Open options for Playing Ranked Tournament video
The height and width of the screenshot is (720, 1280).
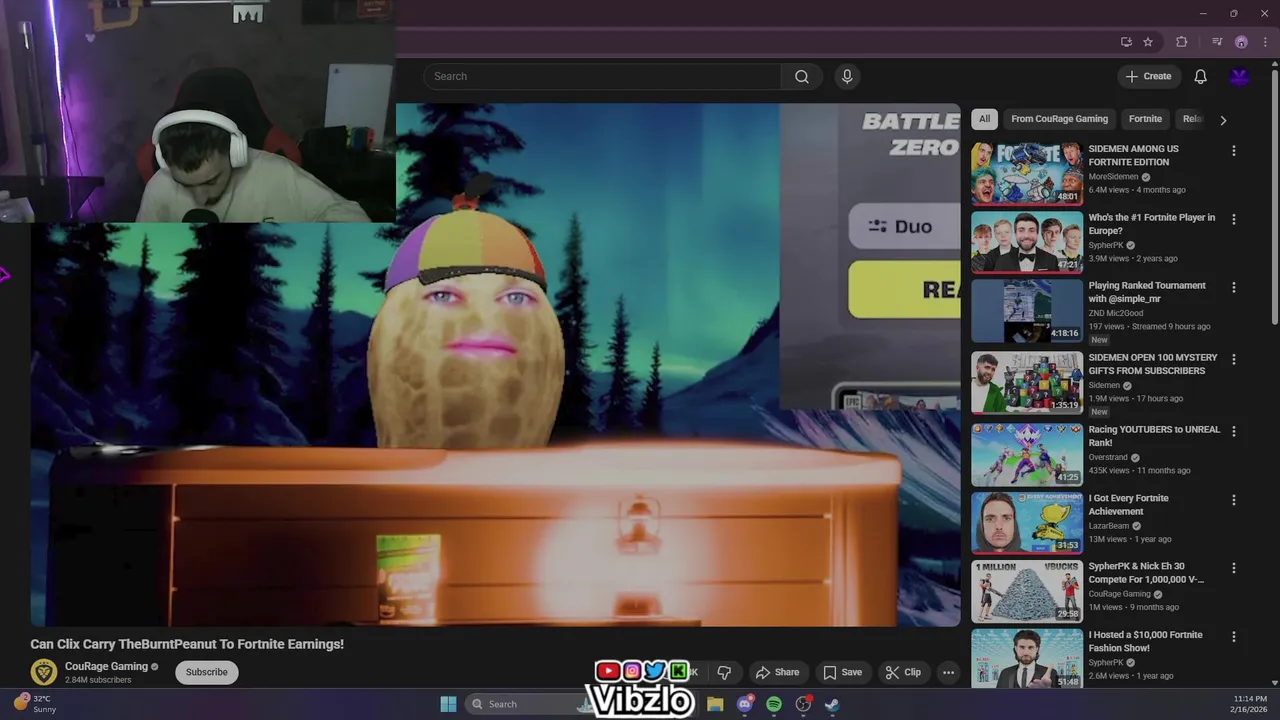click(x=1233, y=287)
